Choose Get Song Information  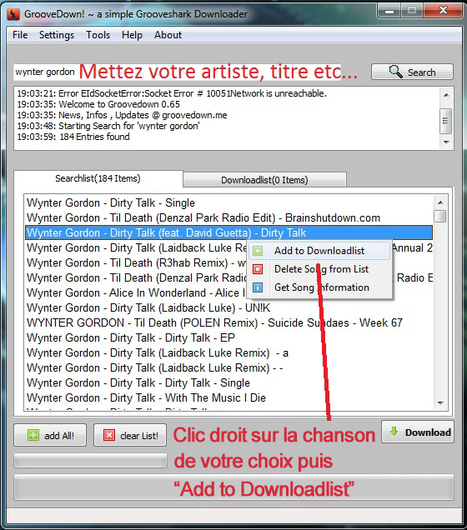click(322, 287)
